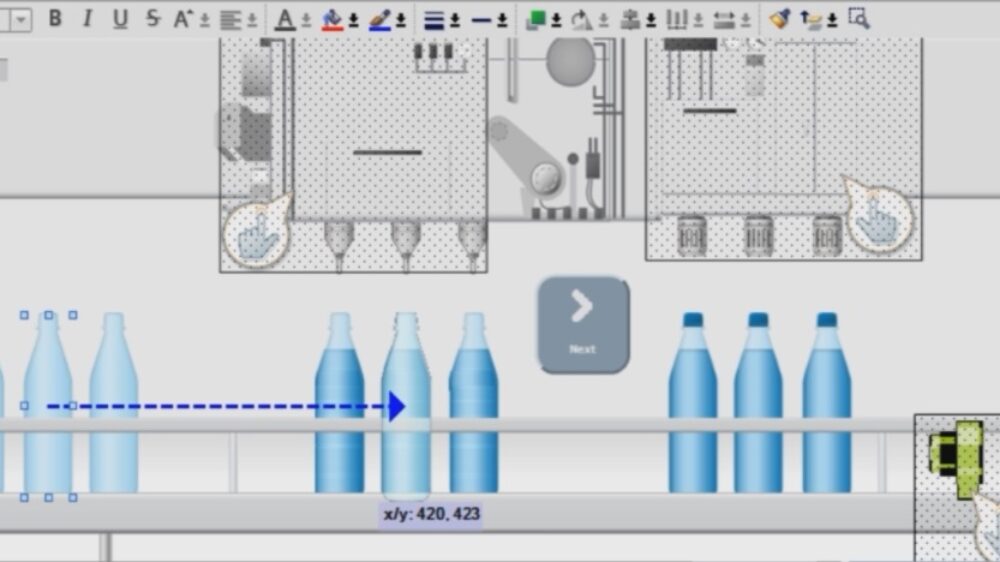Click the line style icon

(481, 20)
